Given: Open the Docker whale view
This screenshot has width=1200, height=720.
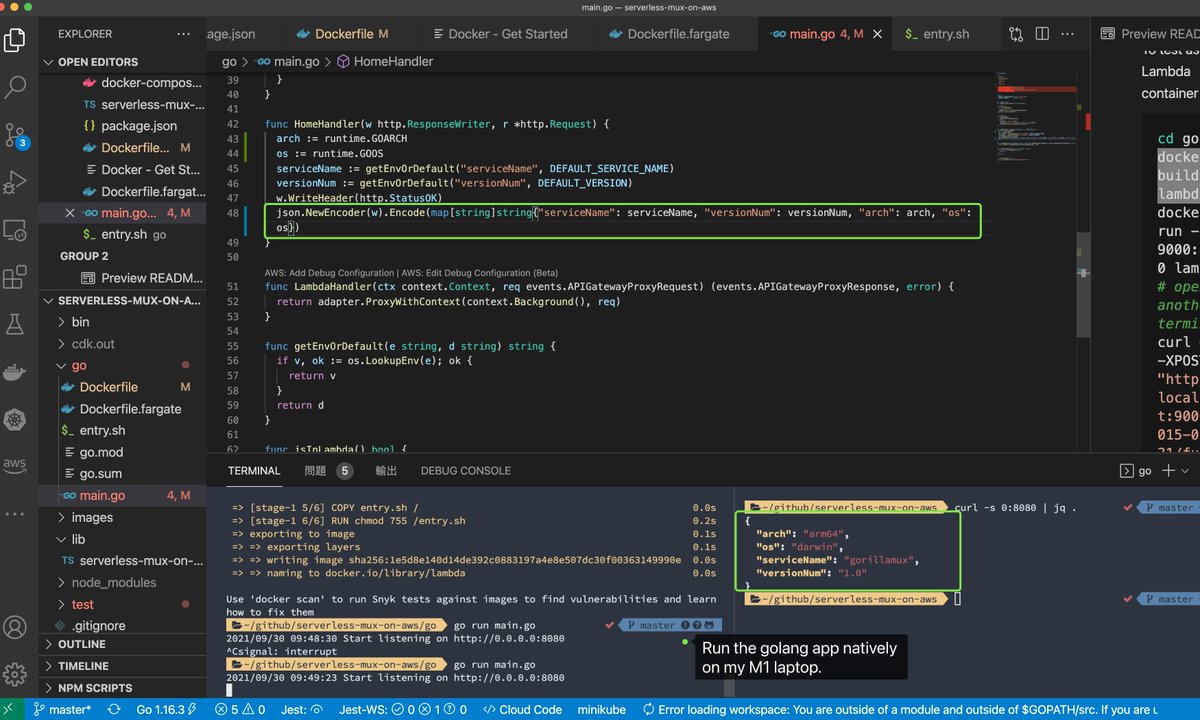Looking at the screenshot, I should point(16,372).
